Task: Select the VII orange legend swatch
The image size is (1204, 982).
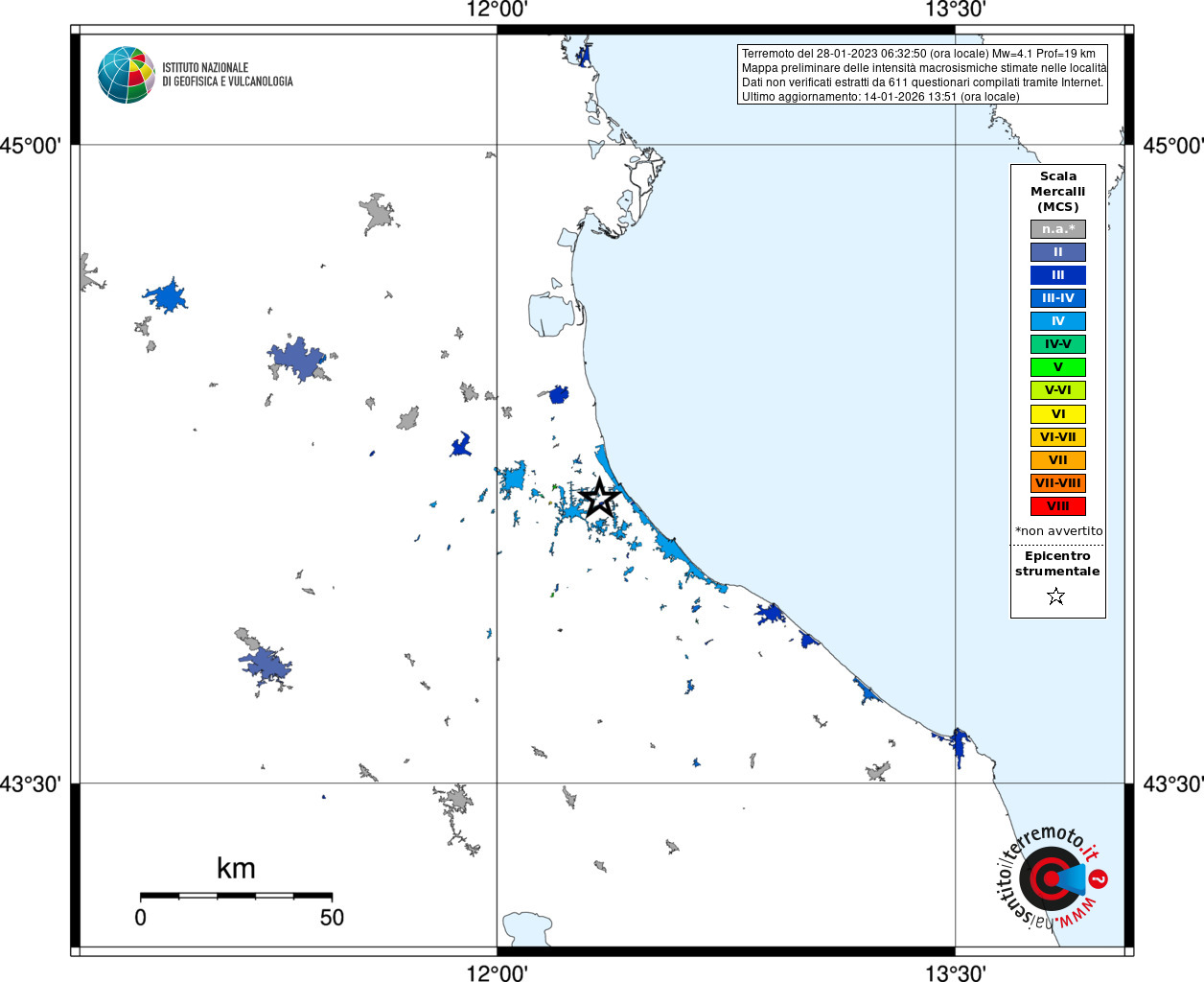Action: pyautogui.click(x=1058, y=460)
